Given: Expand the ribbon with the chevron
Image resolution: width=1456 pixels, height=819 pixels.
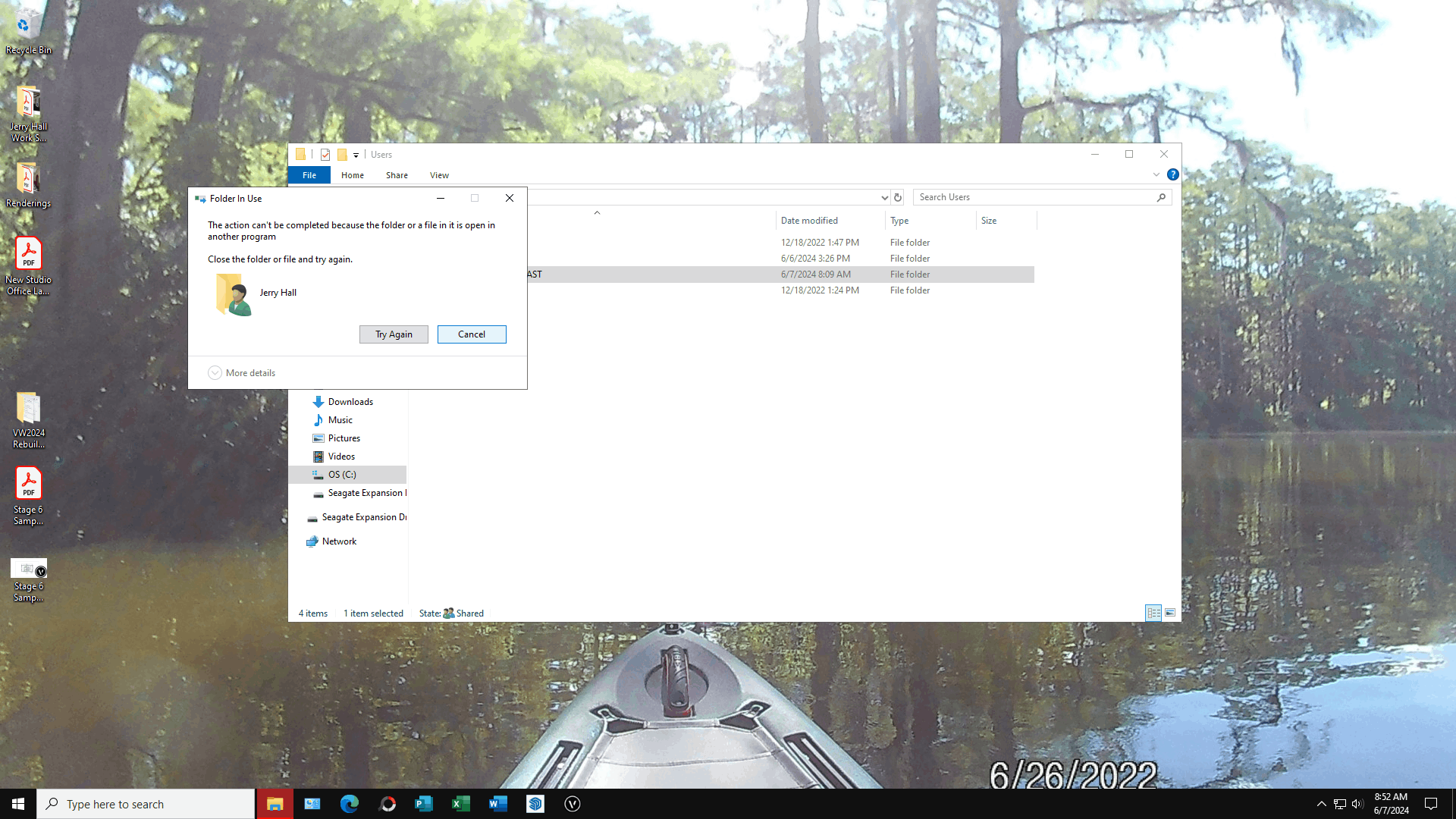Looking at the screenshot, I should 1156,174.
